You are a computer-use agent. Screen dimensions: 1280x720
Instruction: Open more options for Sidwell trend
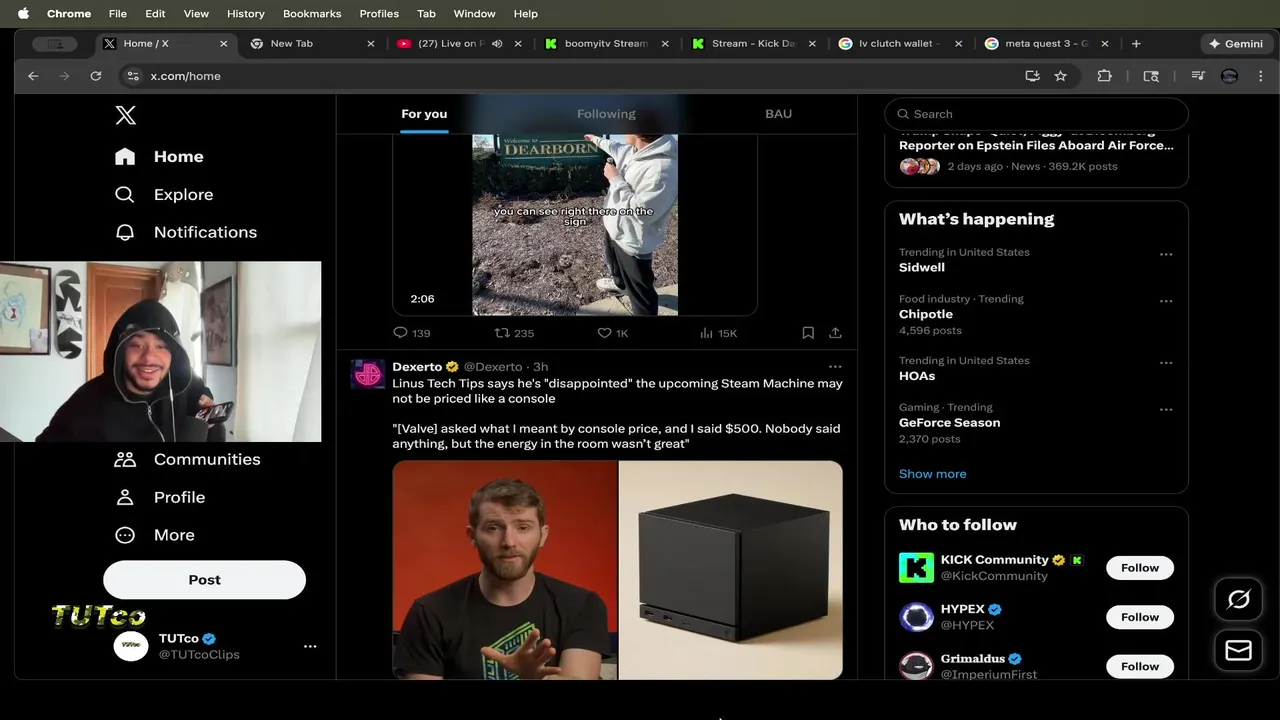[x=1166, y=254]
